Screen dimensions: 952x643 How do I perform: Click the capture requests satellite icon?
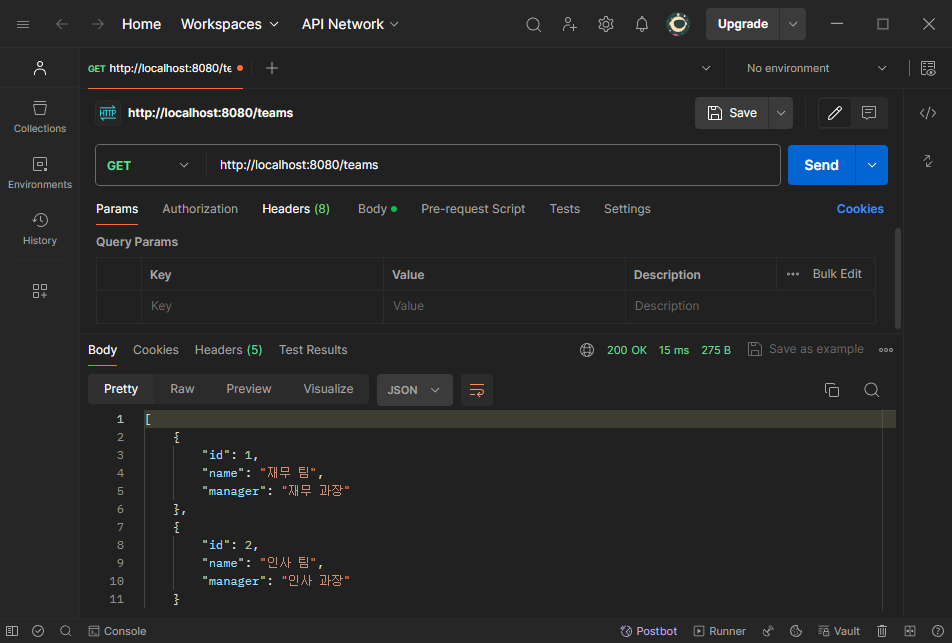point(768,631)
